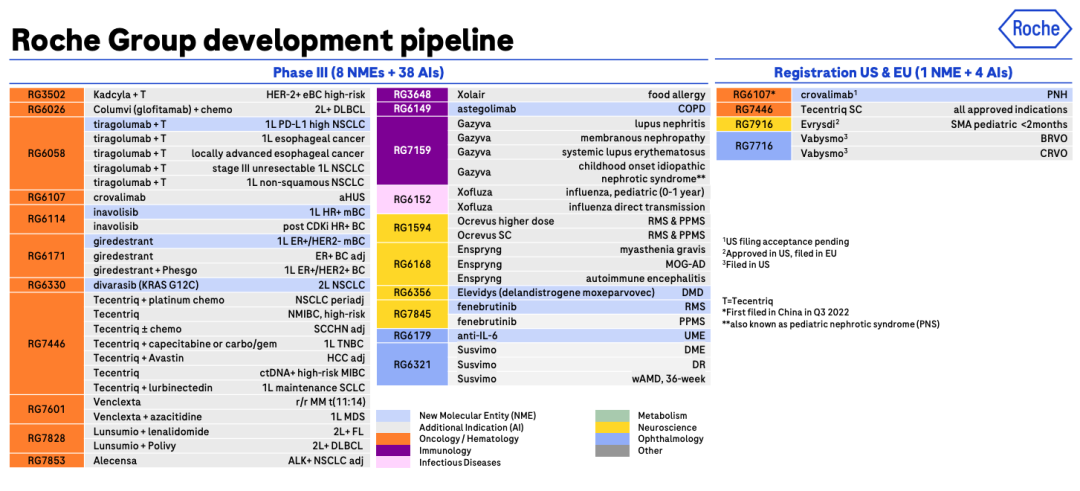Click the 'RG6107*' cell under Registration
Viewport: 1080px width, 491px height.
[754, 95]
